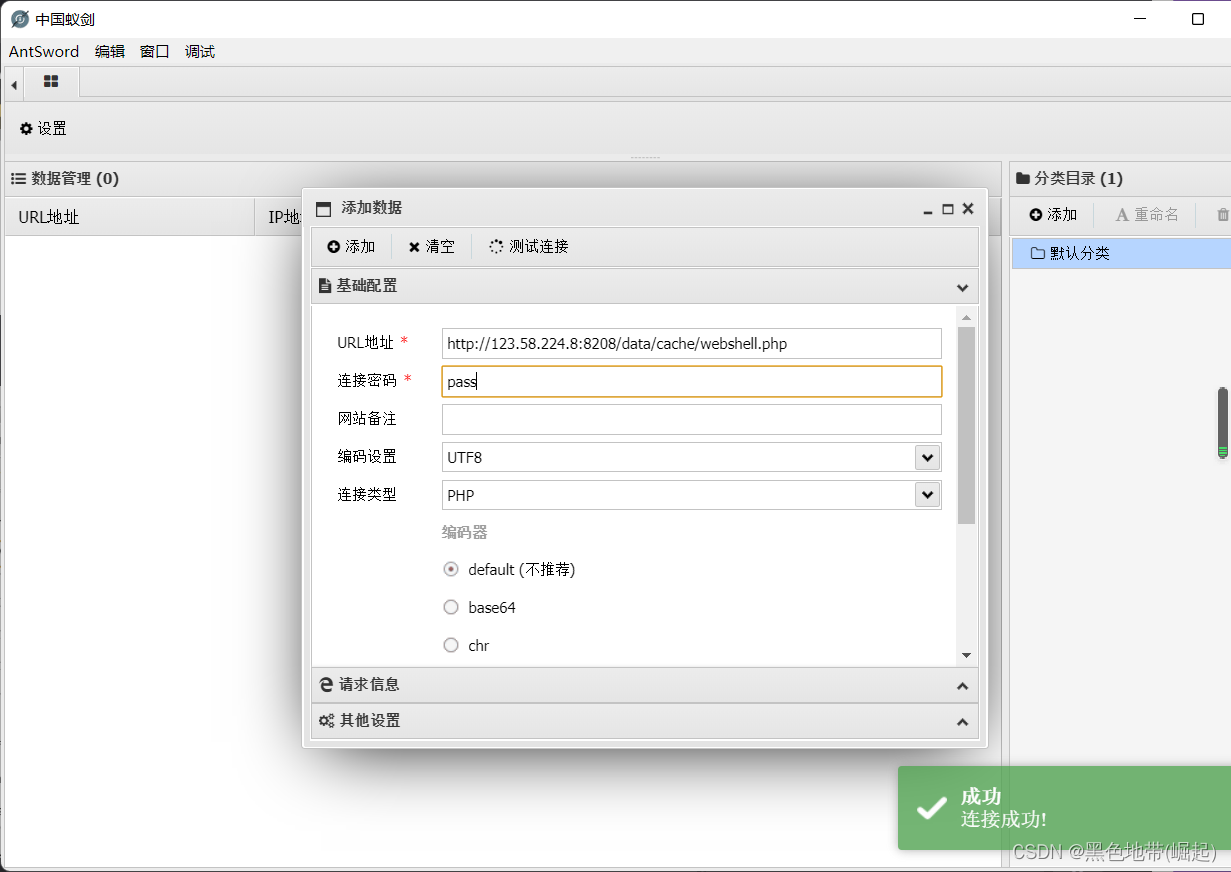Image resolution: width=1231 pixels, height=872 pixels.
Task: Expand the 请求信息 section
Action: pos(962,686)
